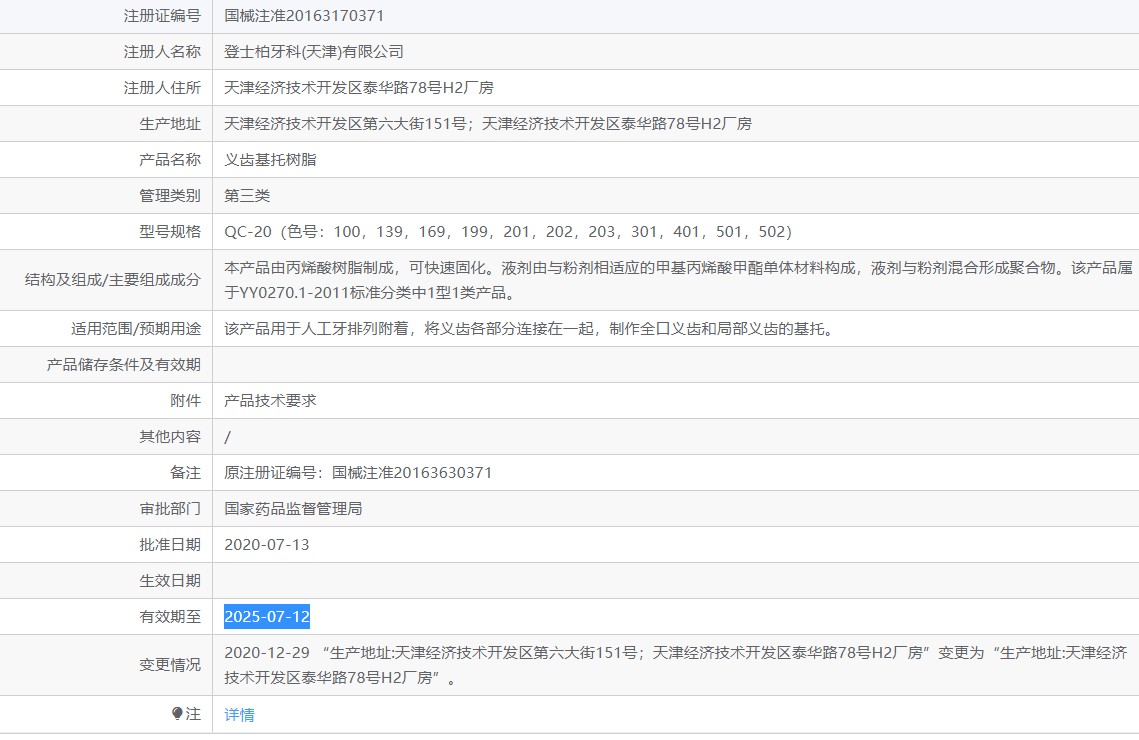Click the 产品名称 field label

click(x=170, y=160)
